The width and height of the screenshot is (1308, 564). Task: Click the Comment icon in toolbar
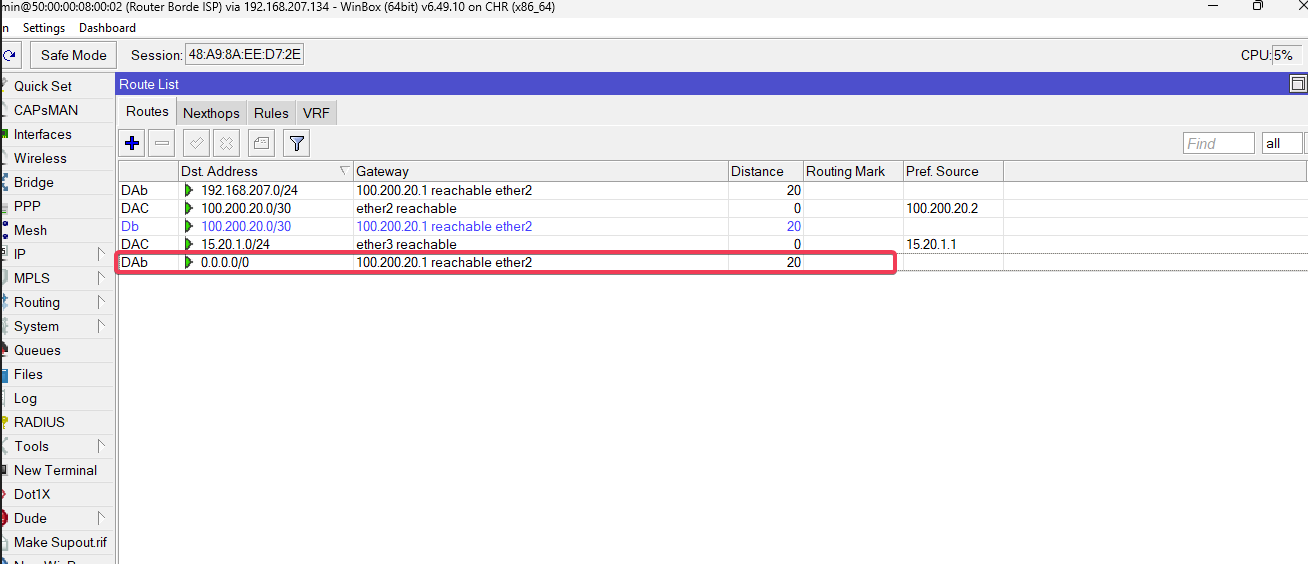[x=261, y=144]
